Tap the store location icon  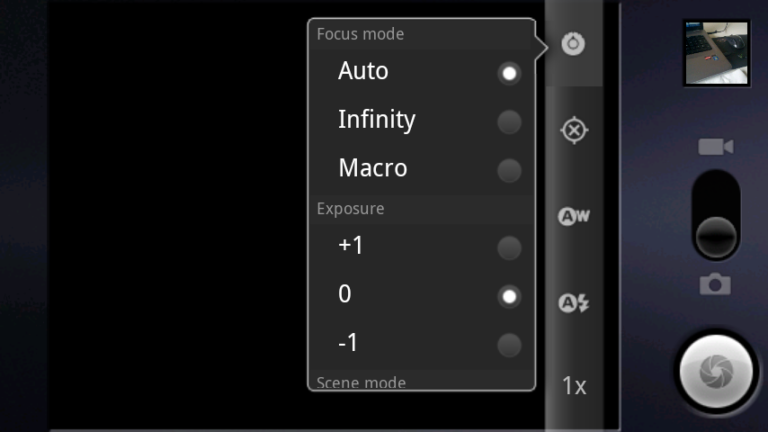[x=573, y=131]
